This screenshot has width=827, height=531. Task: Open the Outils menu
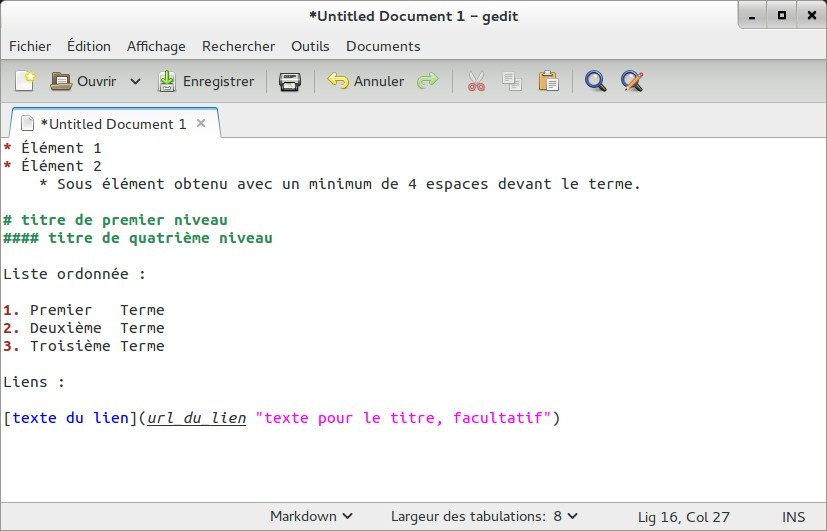click(x=310, y=46)
